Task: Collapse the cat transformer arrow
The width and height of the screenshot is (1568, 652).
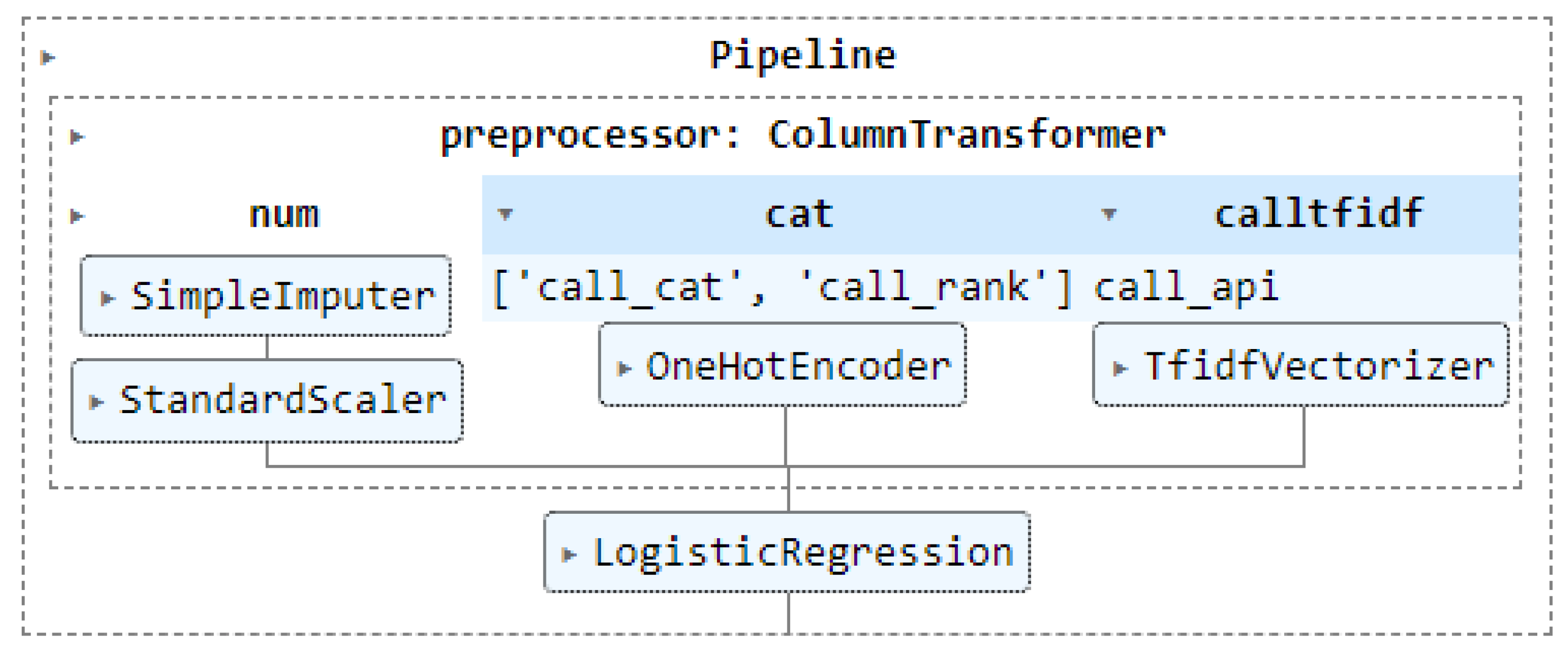Action: click(505, 213)
